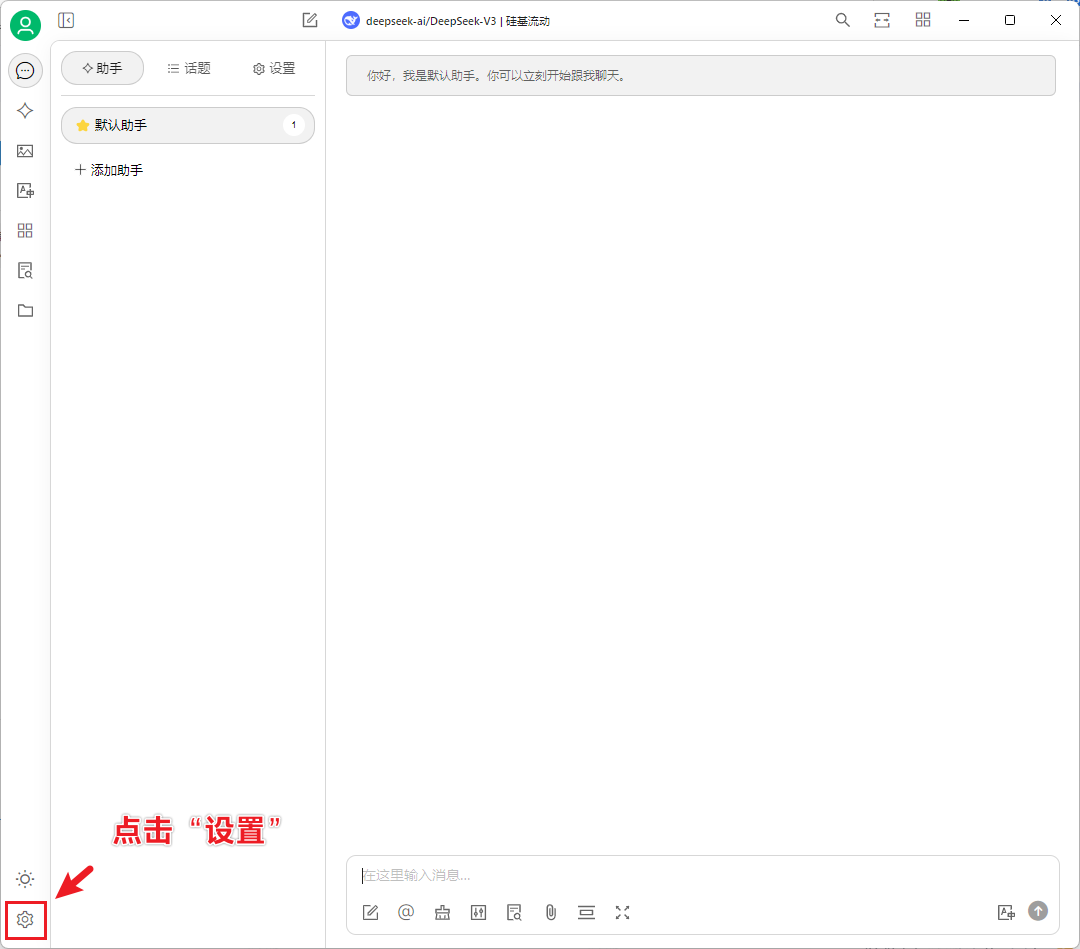Screen dimensions: 1080x949
Task: Open the files folder sidebar icon
Action: tap(25, 311)
